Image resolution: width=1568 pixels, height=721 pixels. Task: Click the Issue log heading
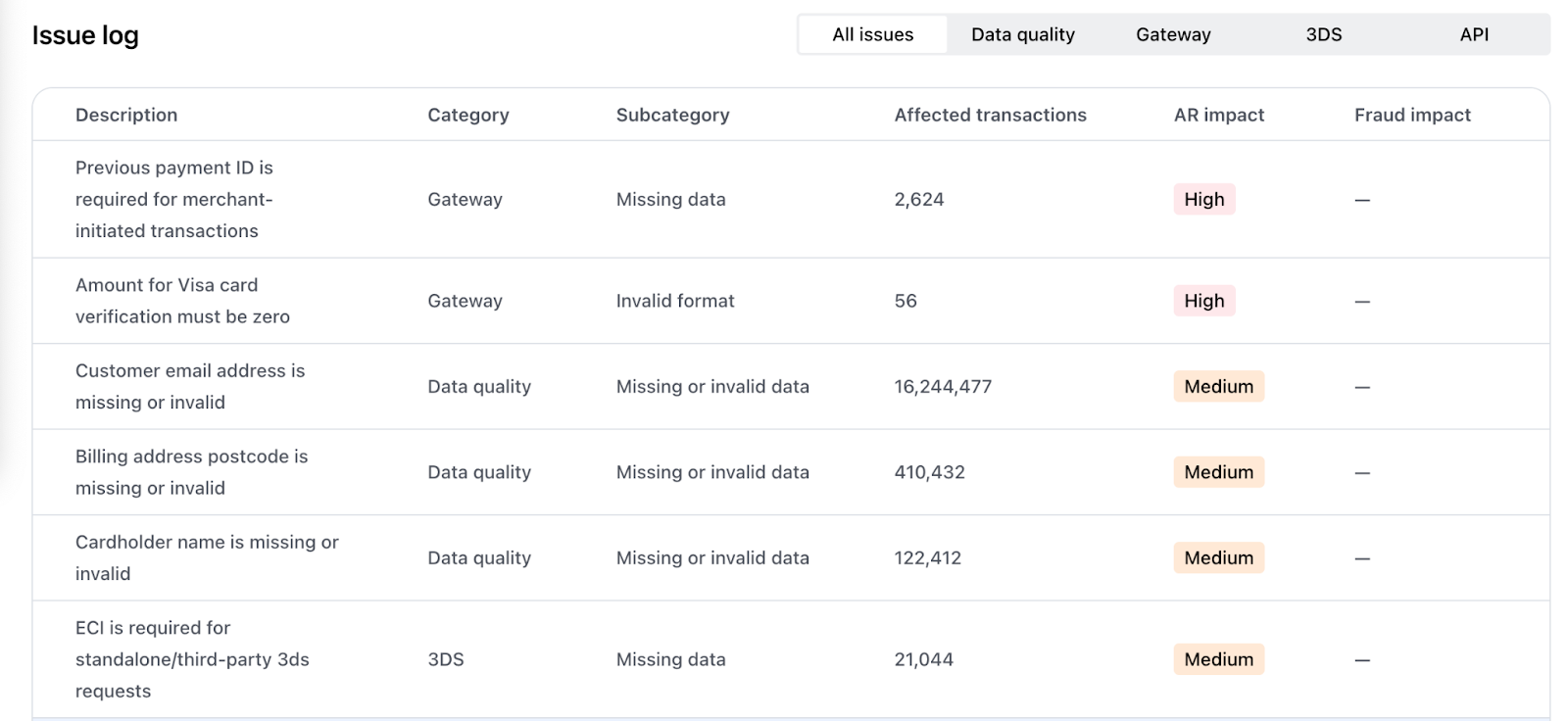(x=85, y=35)
